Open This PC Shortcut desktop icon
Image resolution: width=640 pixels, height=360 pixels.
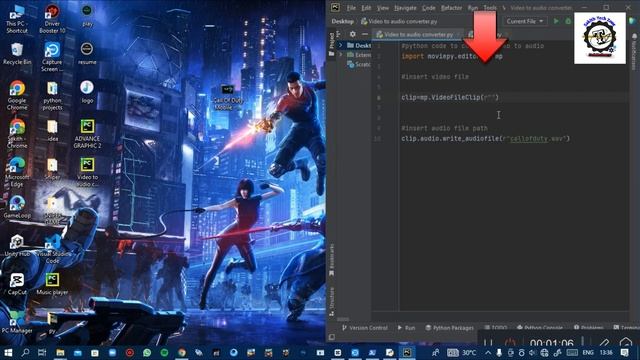(17, 19)
